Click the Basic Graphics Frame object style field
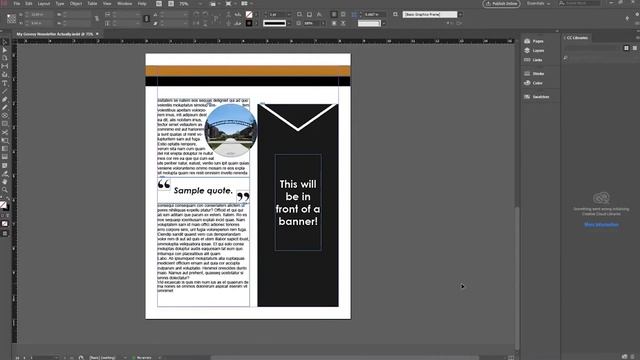Viewport: 640px width, 360px height. coord(430,14)
